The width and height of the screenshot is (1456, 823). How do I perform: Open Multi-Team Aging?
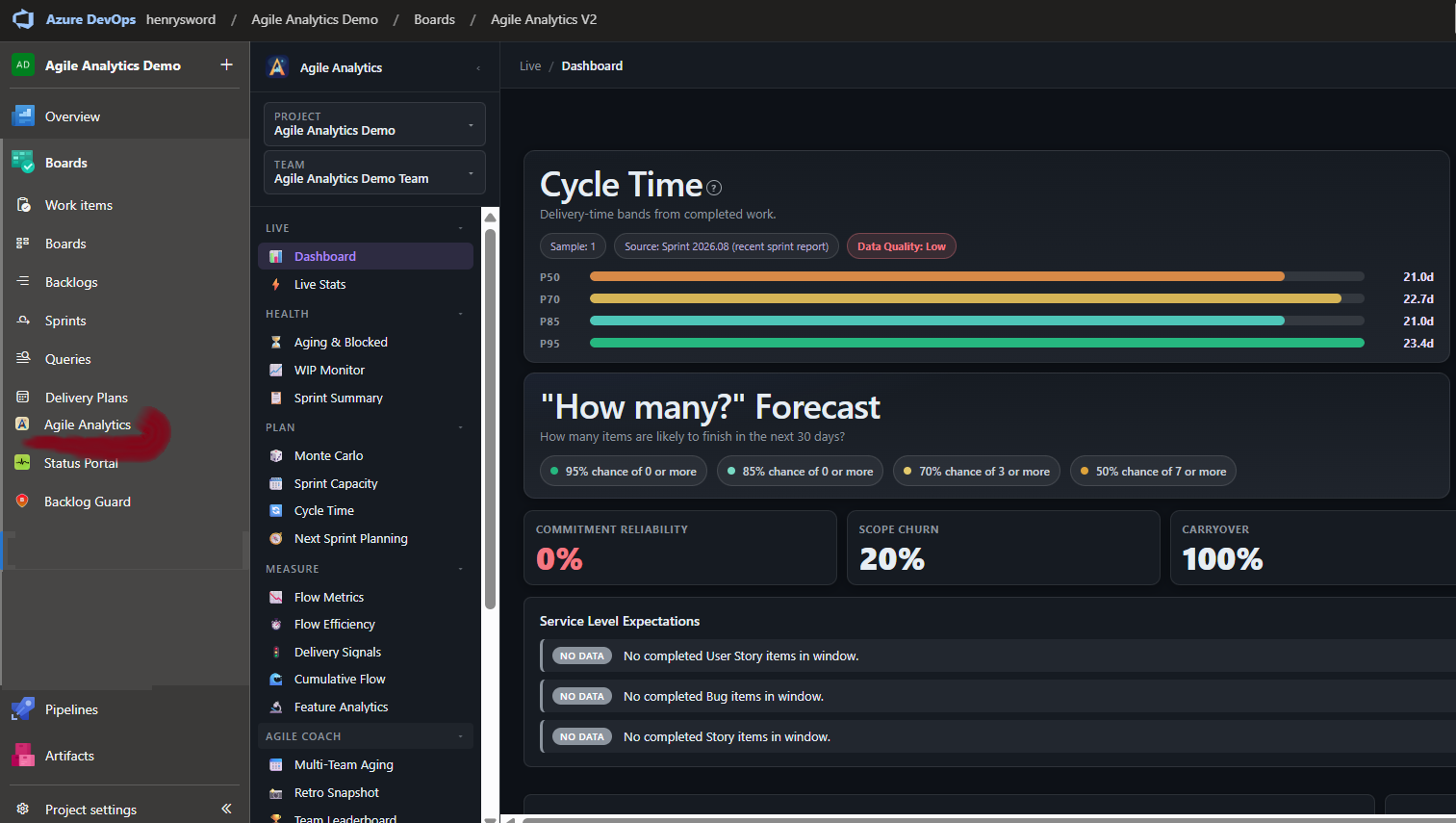click(x=366, y=764)
